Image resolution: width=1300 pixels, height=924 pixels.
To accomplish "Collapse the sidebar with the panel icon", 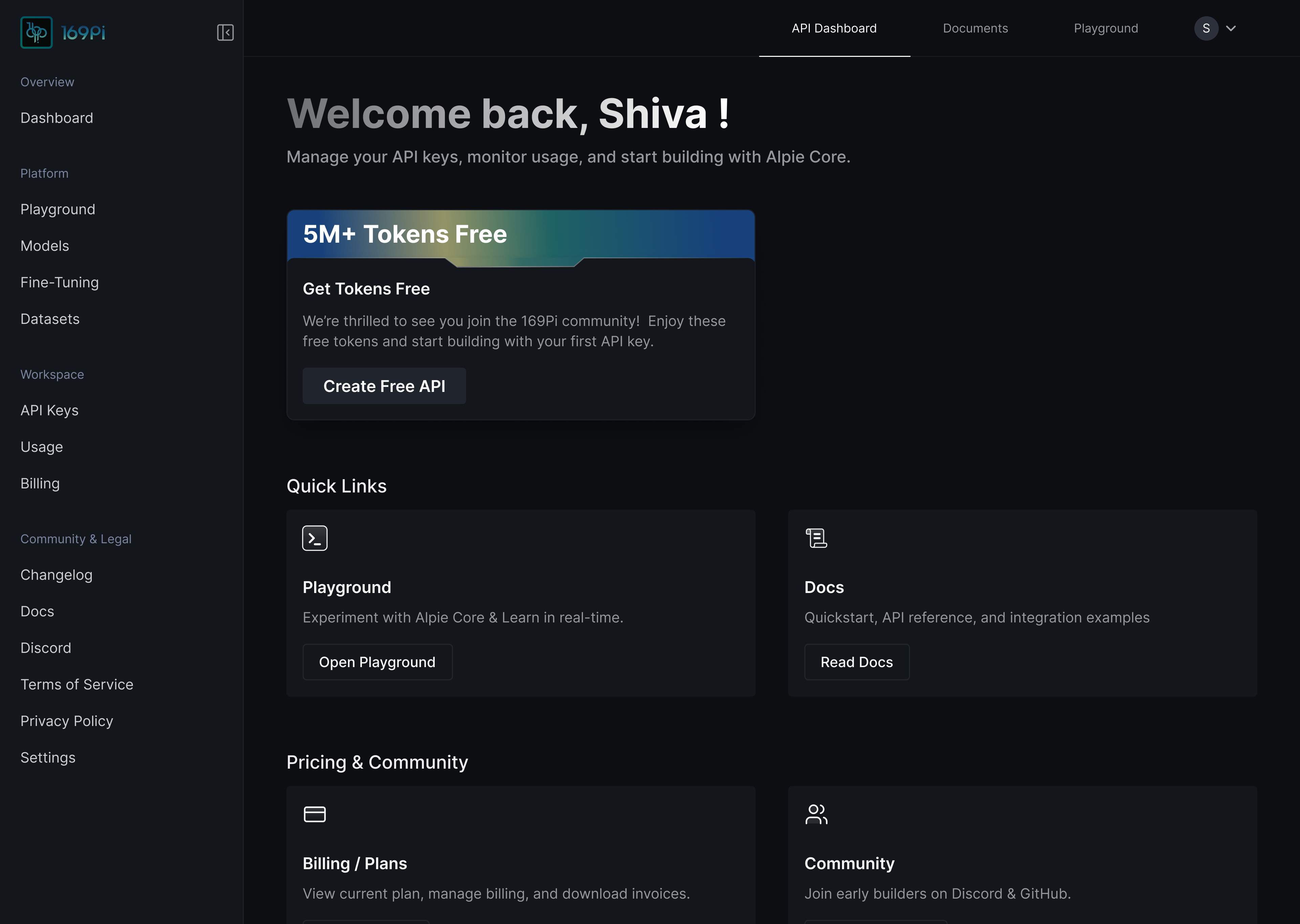I will [x=225, y=32].
